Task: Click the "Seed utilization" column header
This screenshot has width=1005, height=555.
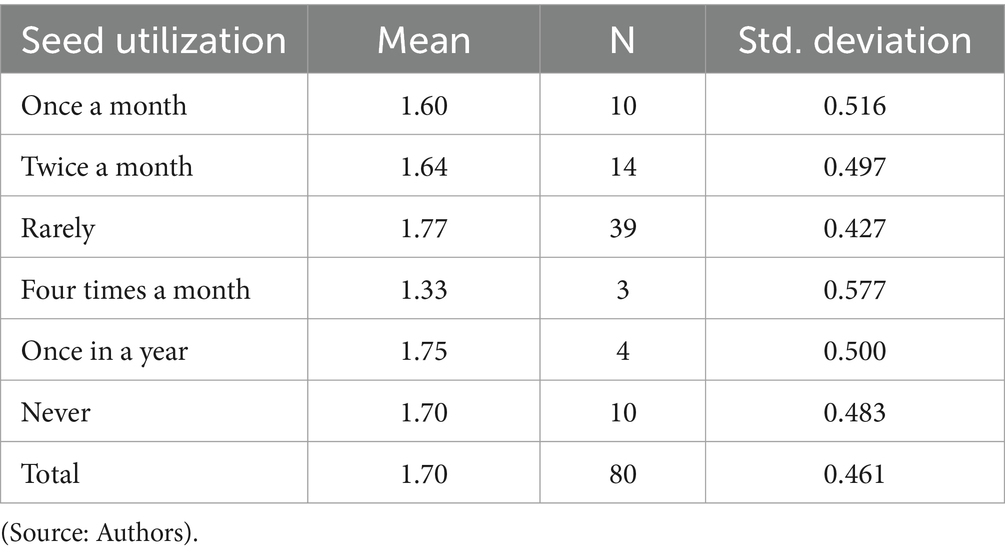Action: click(x=154, y=40)
